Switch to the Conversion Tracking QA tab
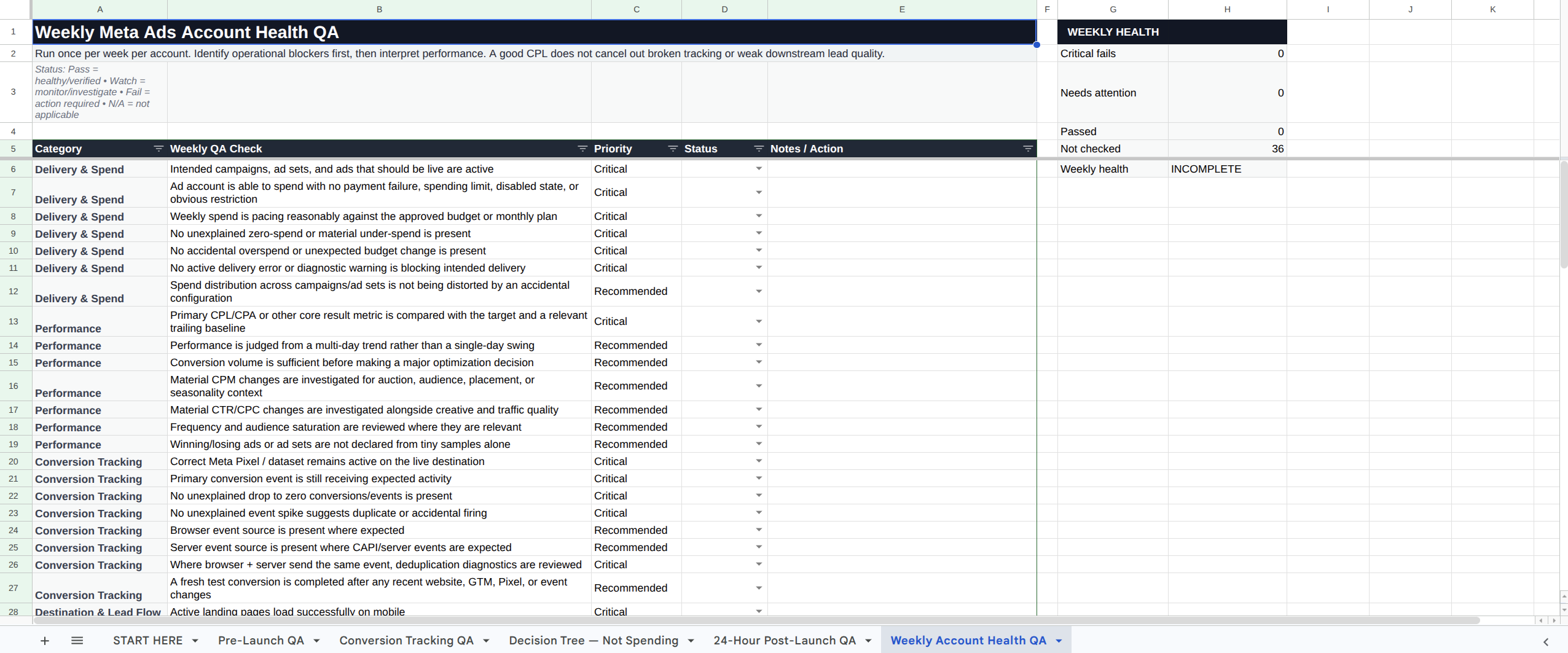This screenshot has height=653, width=1568. pos(406,641)
